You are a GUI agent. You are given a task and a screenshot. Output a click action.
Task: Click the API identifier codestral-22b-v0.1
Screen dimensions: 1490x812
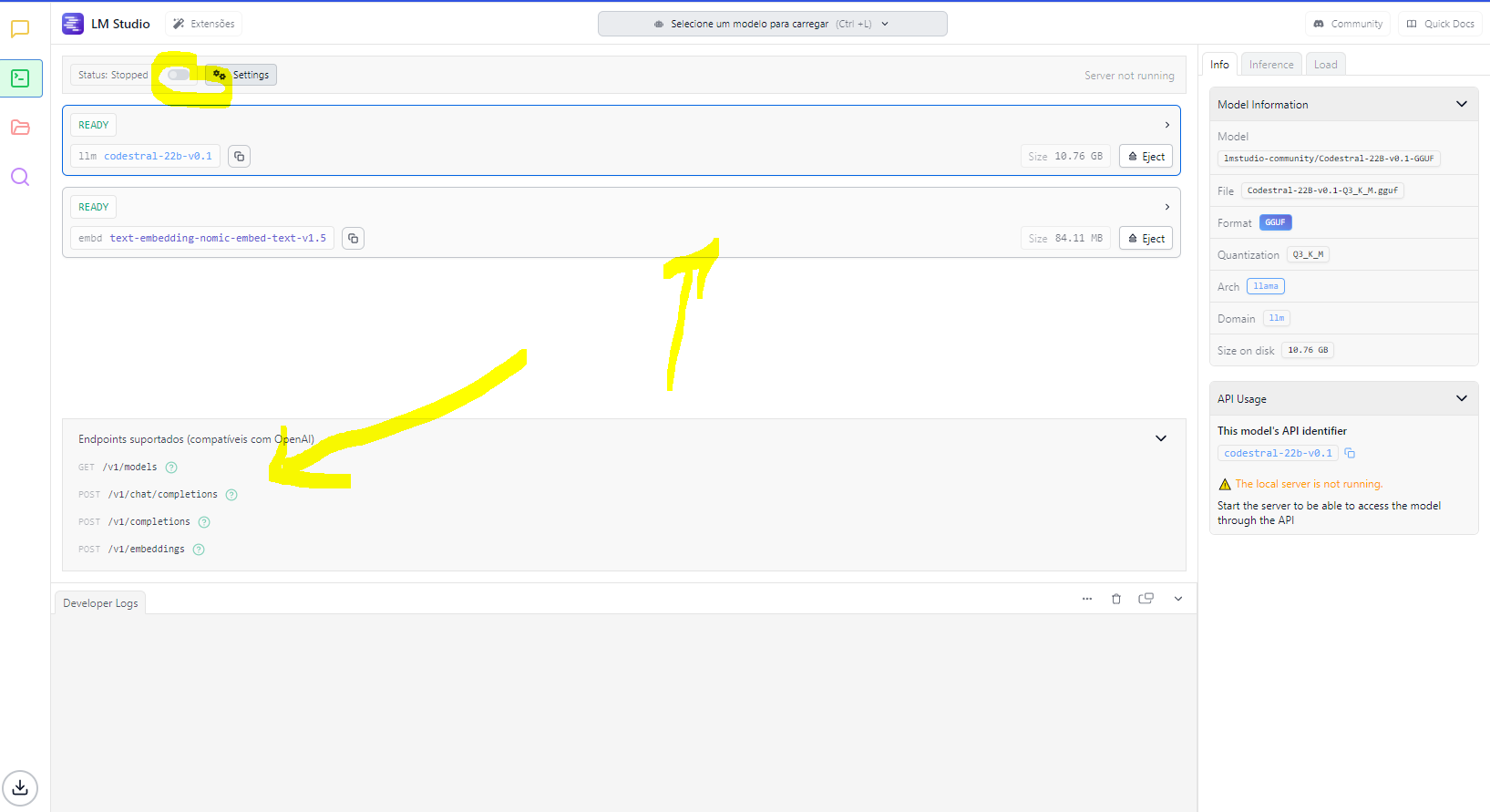coord(1278,453)
